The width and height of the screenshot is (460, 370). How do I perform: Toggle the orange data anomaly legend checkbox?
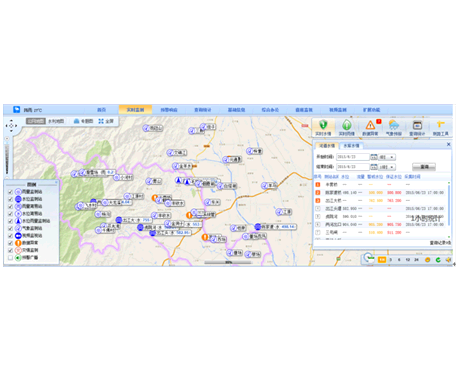pos(10,243)
